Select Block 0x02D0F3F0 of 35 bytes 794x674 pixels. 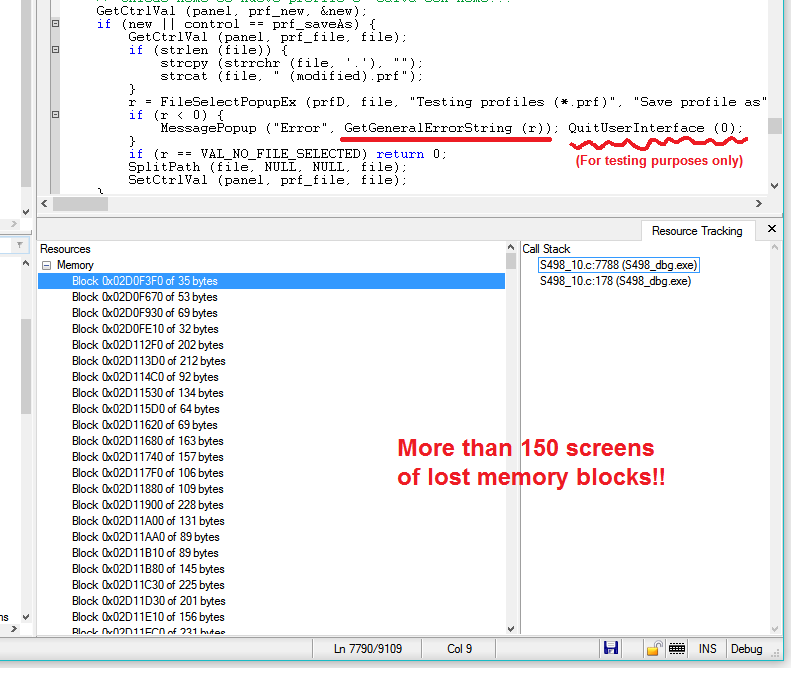point(272,283)
